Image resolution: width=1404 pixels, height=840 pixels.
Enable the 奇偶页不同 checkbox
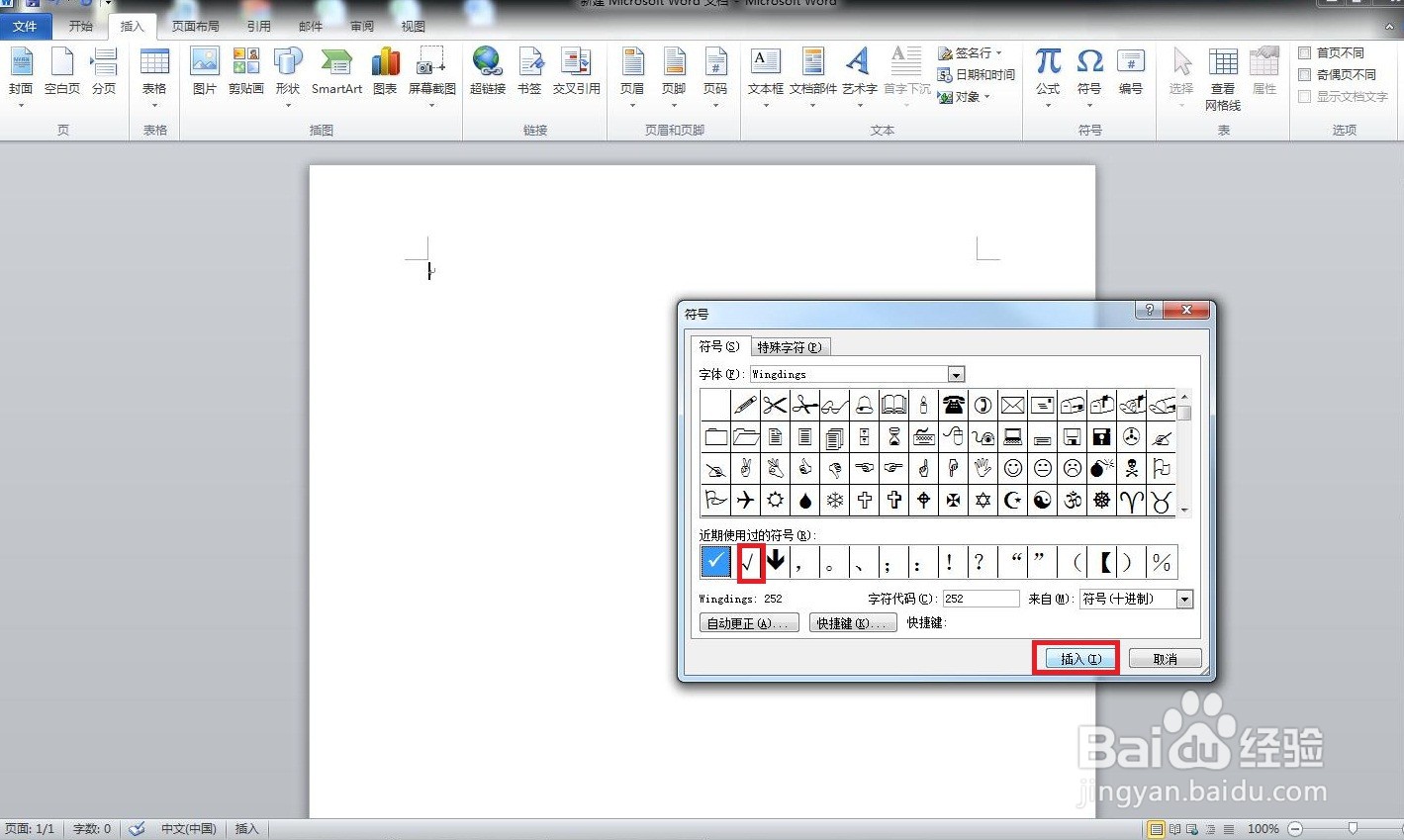point(1304,74)
